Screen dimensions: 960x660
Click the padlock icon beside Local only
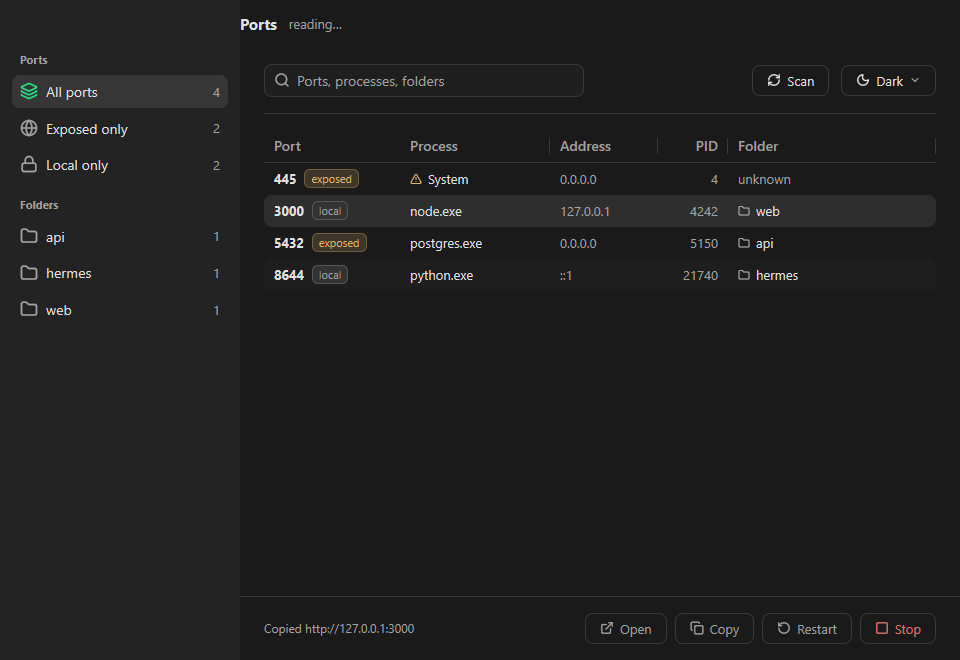[29, 165]
